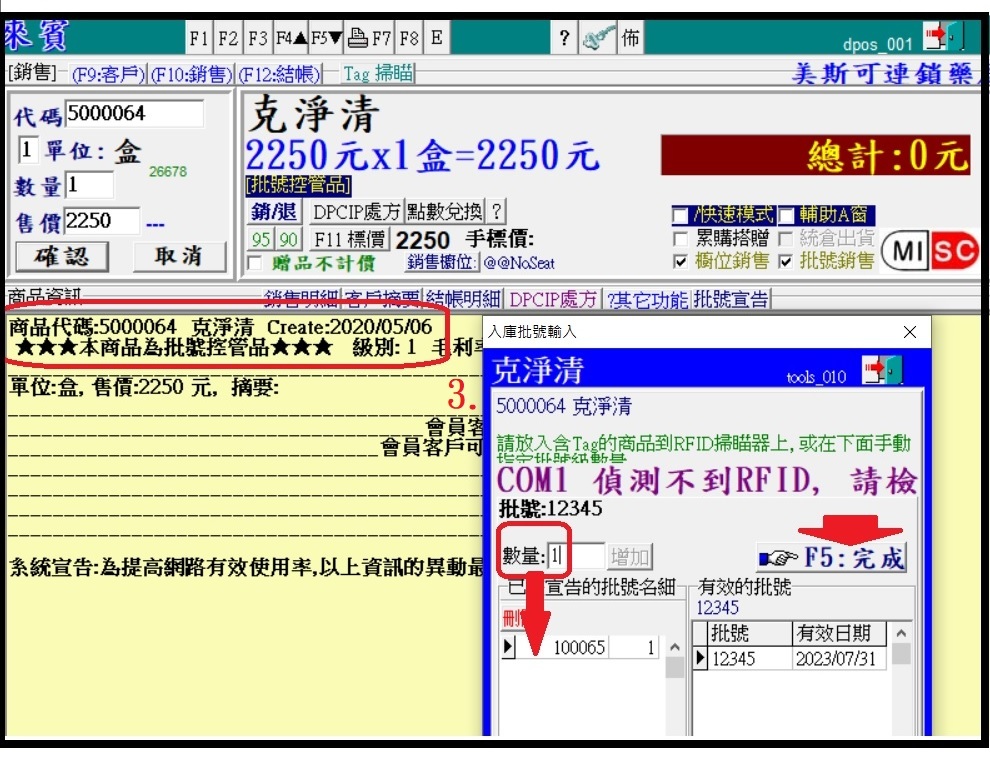
Task: Switch to the 銷售明細 tab
Action: click(301, 299)
